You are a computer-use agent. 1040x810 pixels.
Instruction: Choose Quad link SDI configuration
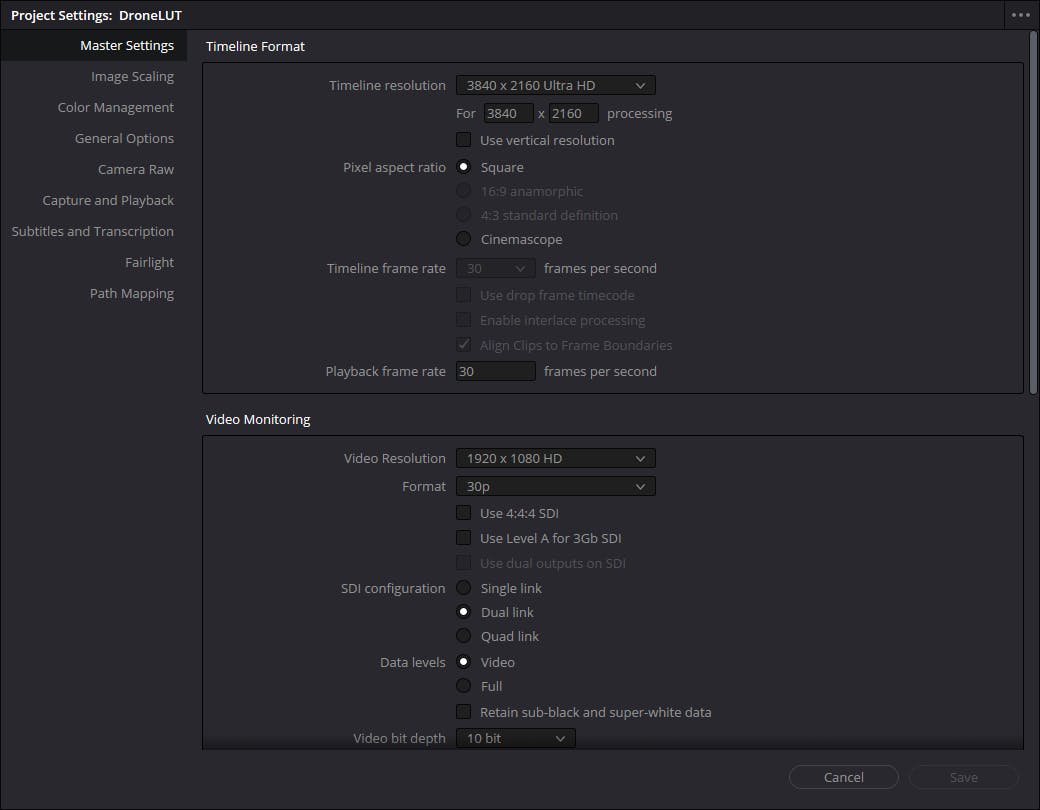(464, 636)
